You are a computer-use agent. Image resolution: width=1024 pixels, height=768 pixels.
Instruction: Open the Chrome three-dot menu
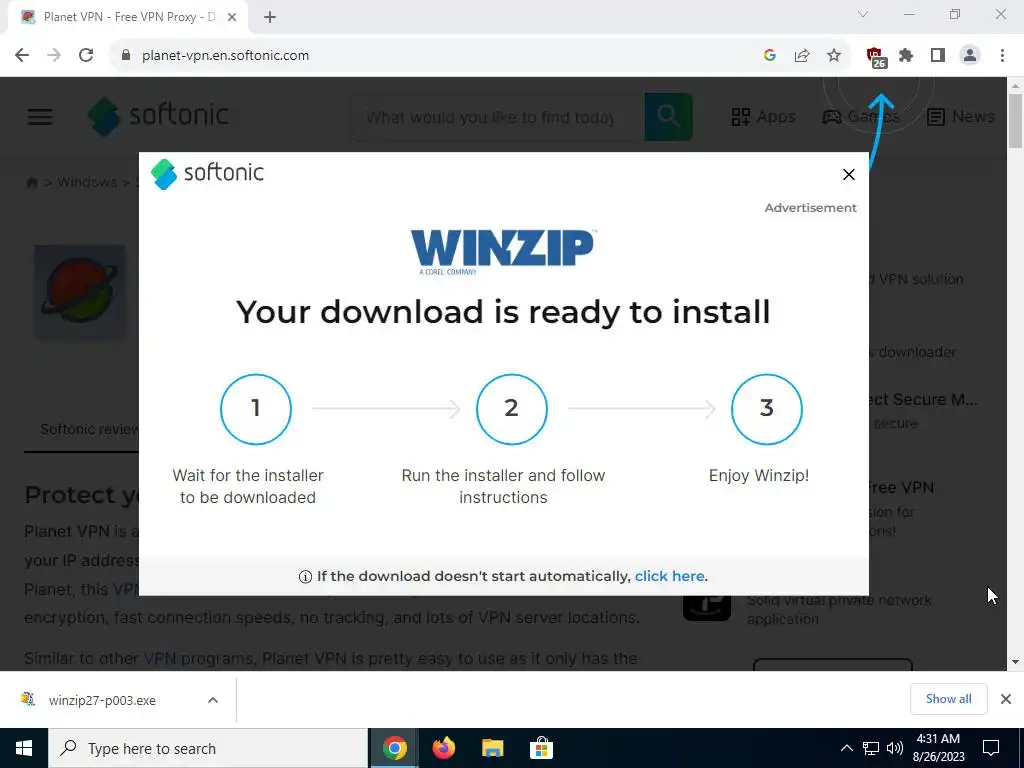point(1002,56)
